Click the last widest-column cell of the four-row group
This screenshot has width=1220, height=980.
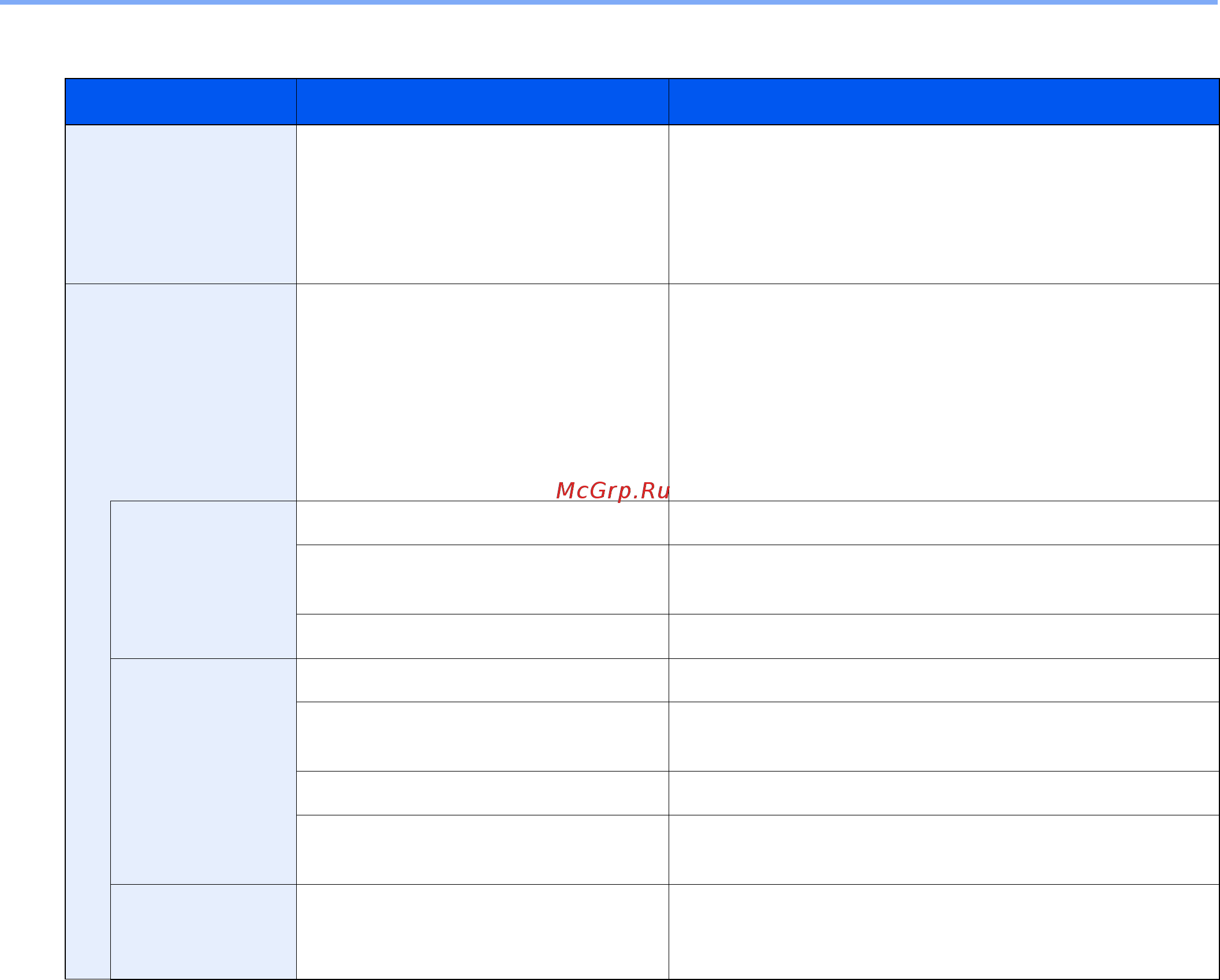944,850
